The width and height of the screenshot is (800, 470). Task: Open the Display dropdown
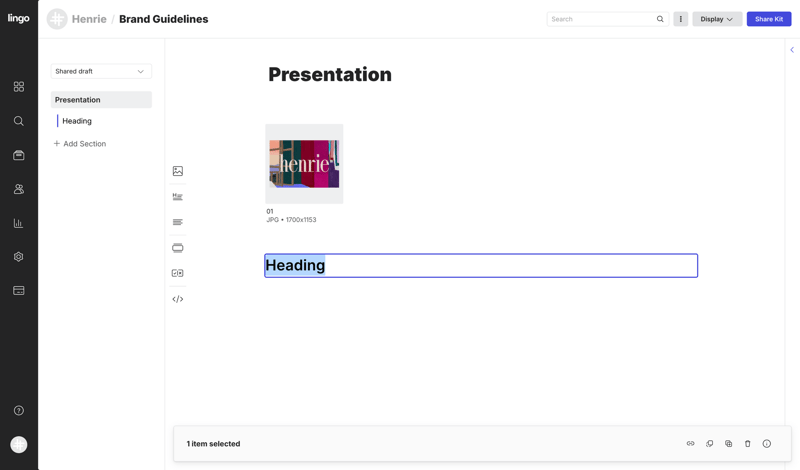(717, 19)
